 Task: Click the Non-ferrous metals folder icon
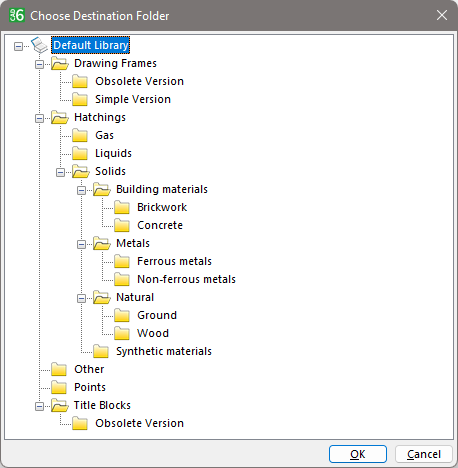(122, 279)
